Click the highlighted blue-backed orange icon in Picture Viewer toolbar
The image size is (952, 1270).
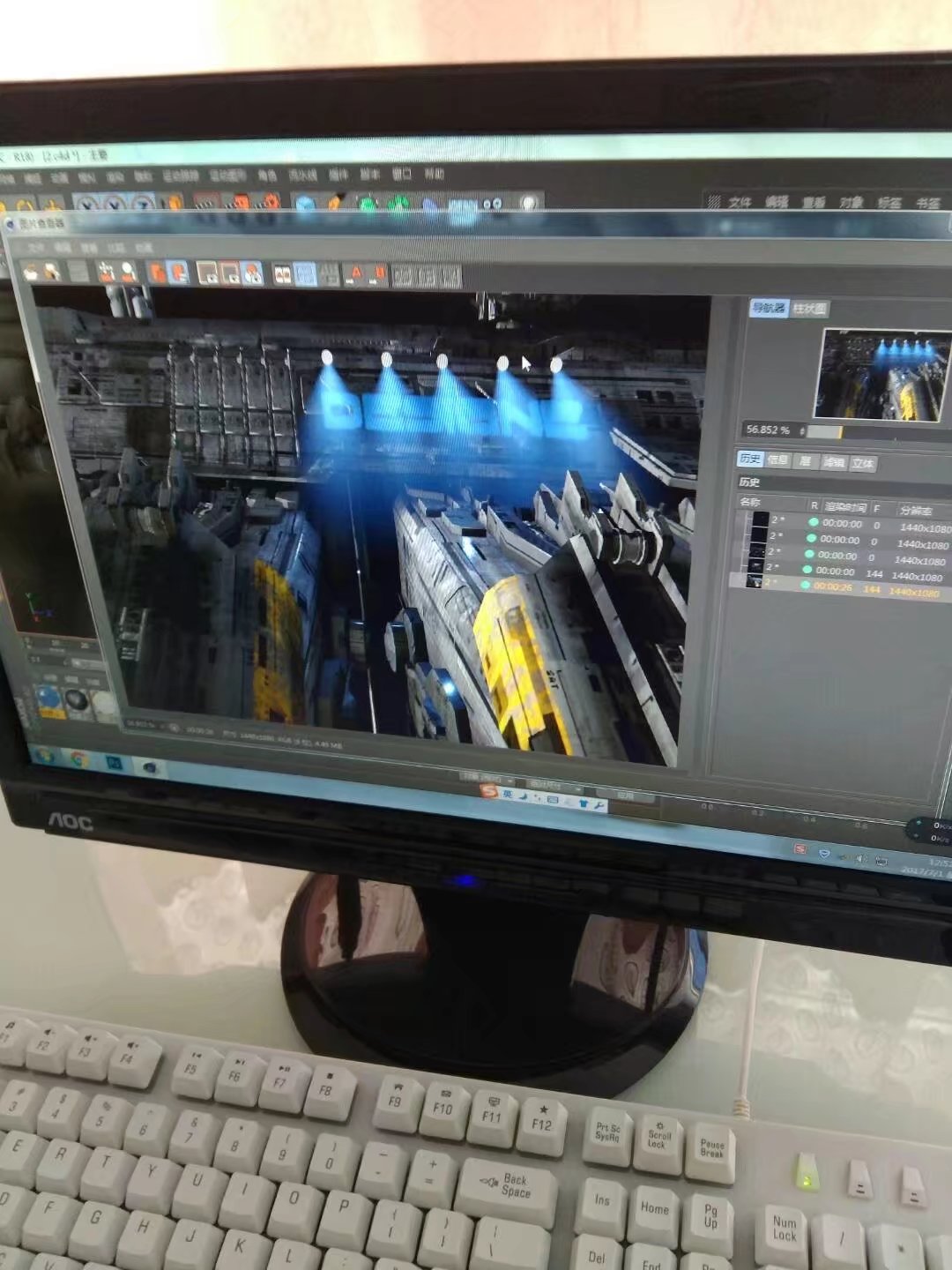click(177, 273)
